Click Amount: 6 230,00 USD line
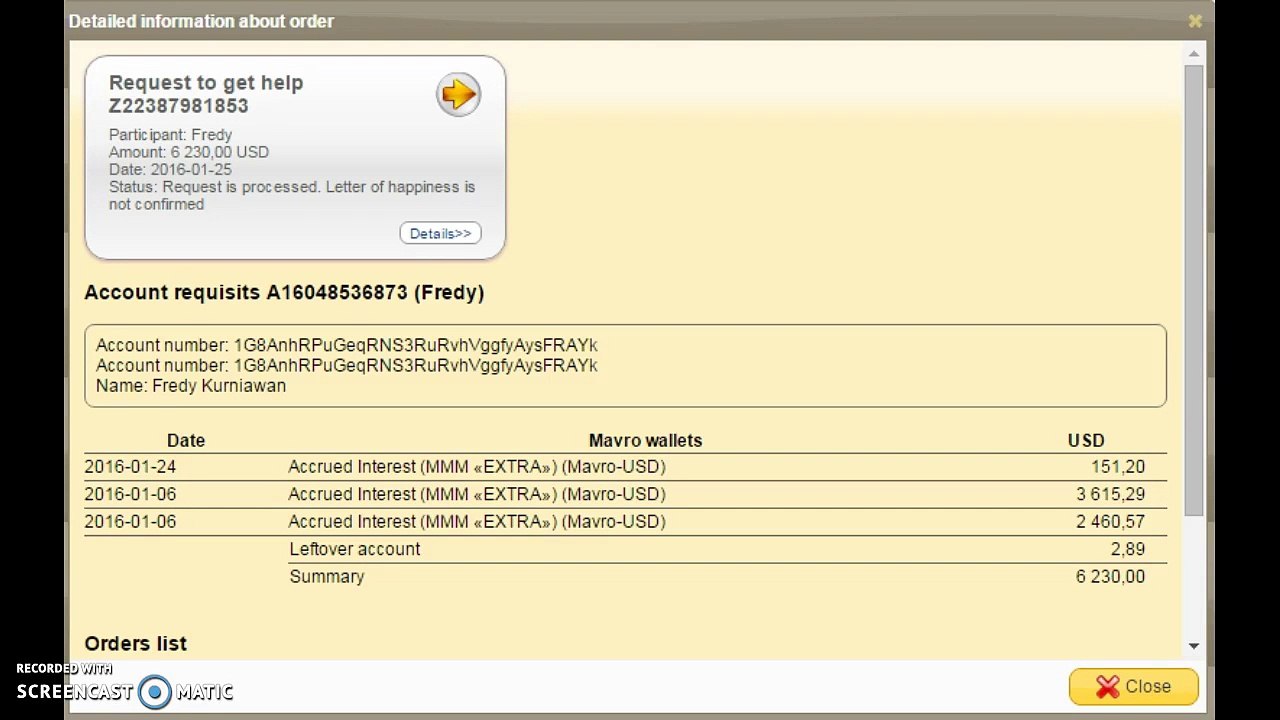 [188, 152]
